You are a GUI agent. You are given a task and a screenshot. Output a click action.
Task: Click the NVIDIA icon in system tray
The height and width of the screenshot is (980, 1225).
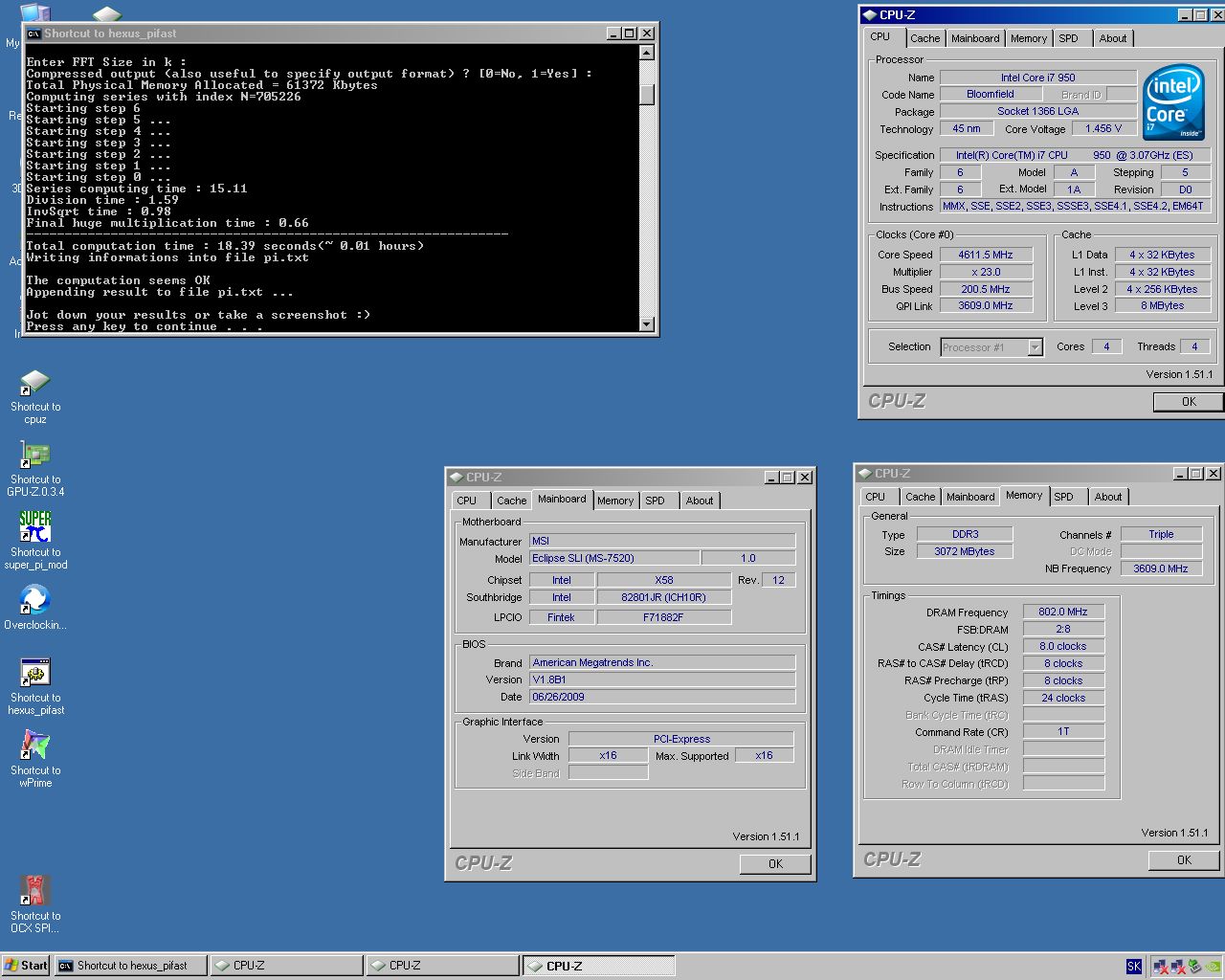1212,967
